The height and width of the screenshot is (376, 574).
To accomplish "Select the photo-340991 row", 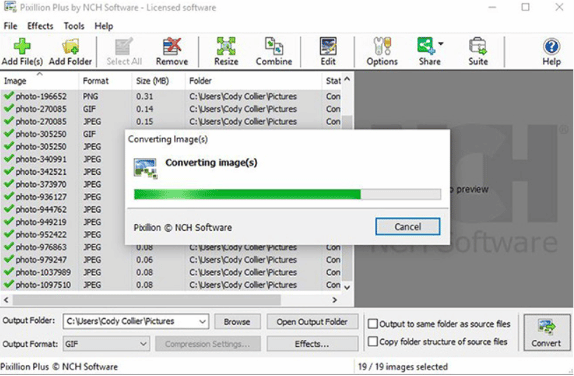I will point(63,159).
